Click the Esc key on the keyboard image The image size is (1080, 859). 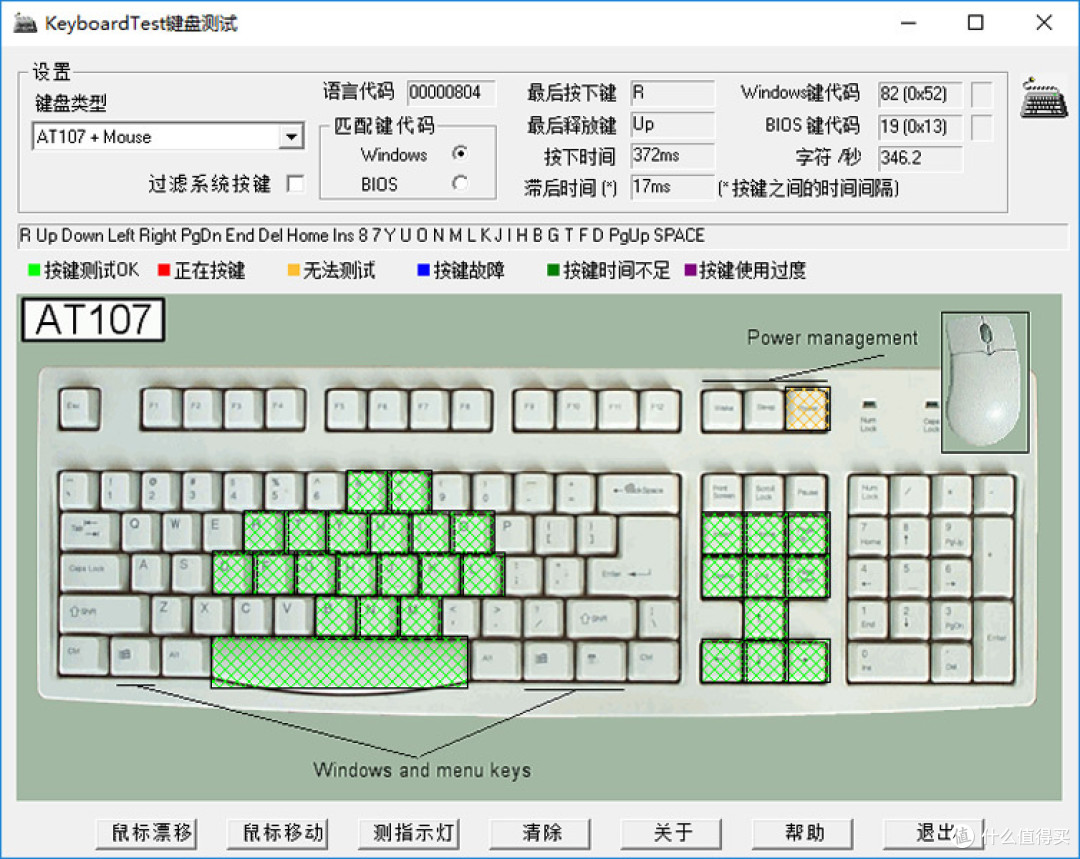80,409
